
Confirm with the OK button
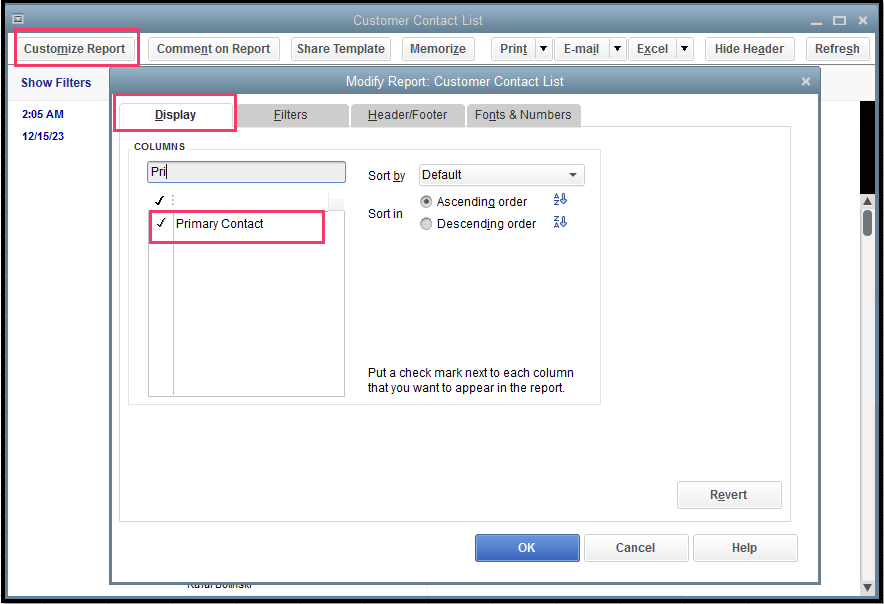click(x=527, y=548)
